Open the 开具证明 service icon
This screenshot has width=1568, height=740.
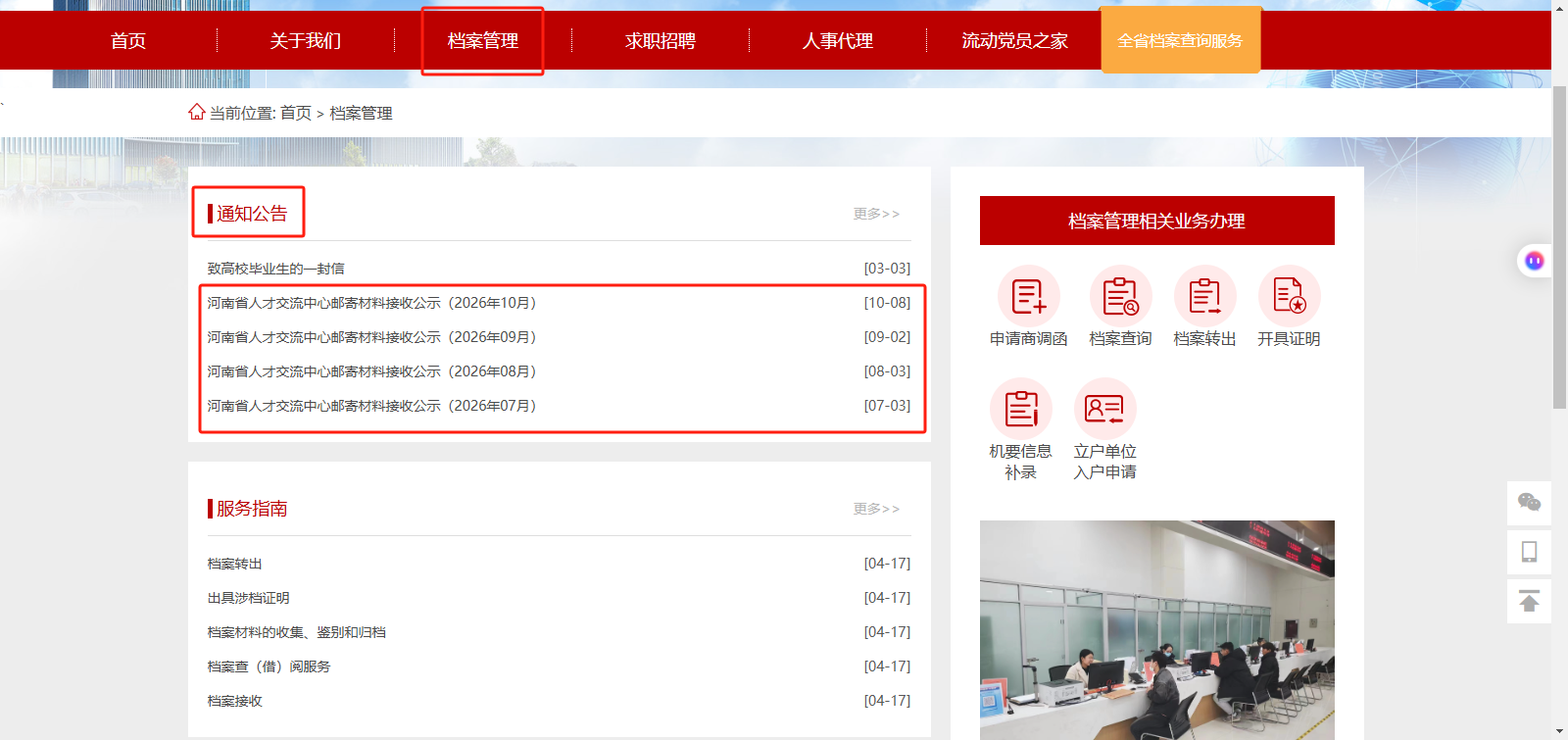pyautogui.click(x=1289, y=296)
